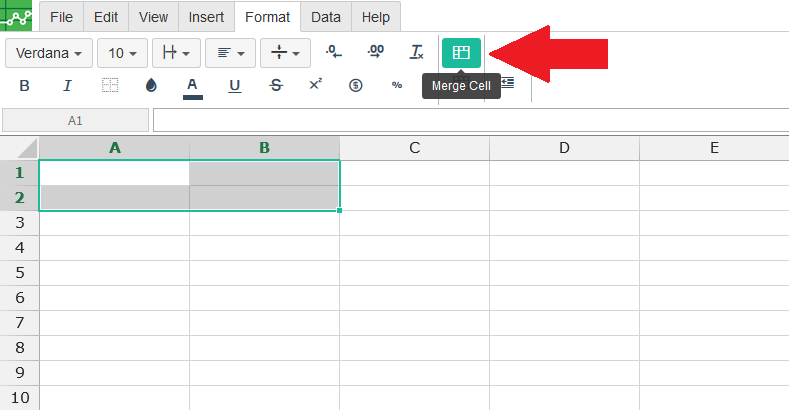
Task: Expand the horizontal text alignment dropdown
Action: (231, 53)
